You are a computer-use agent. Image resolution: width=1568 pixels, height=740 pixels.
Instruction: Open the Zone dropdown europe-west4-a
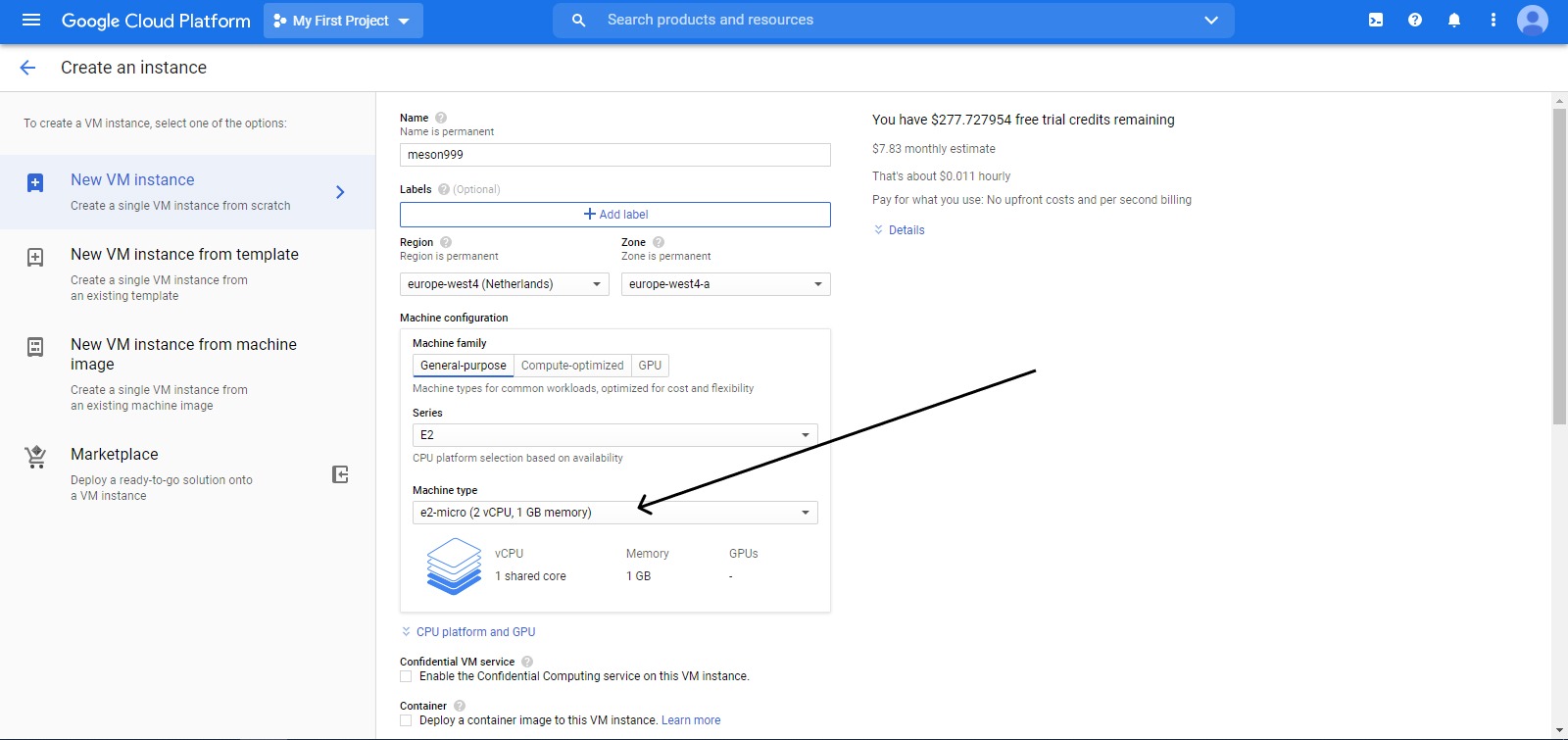(x=726, y=284)
